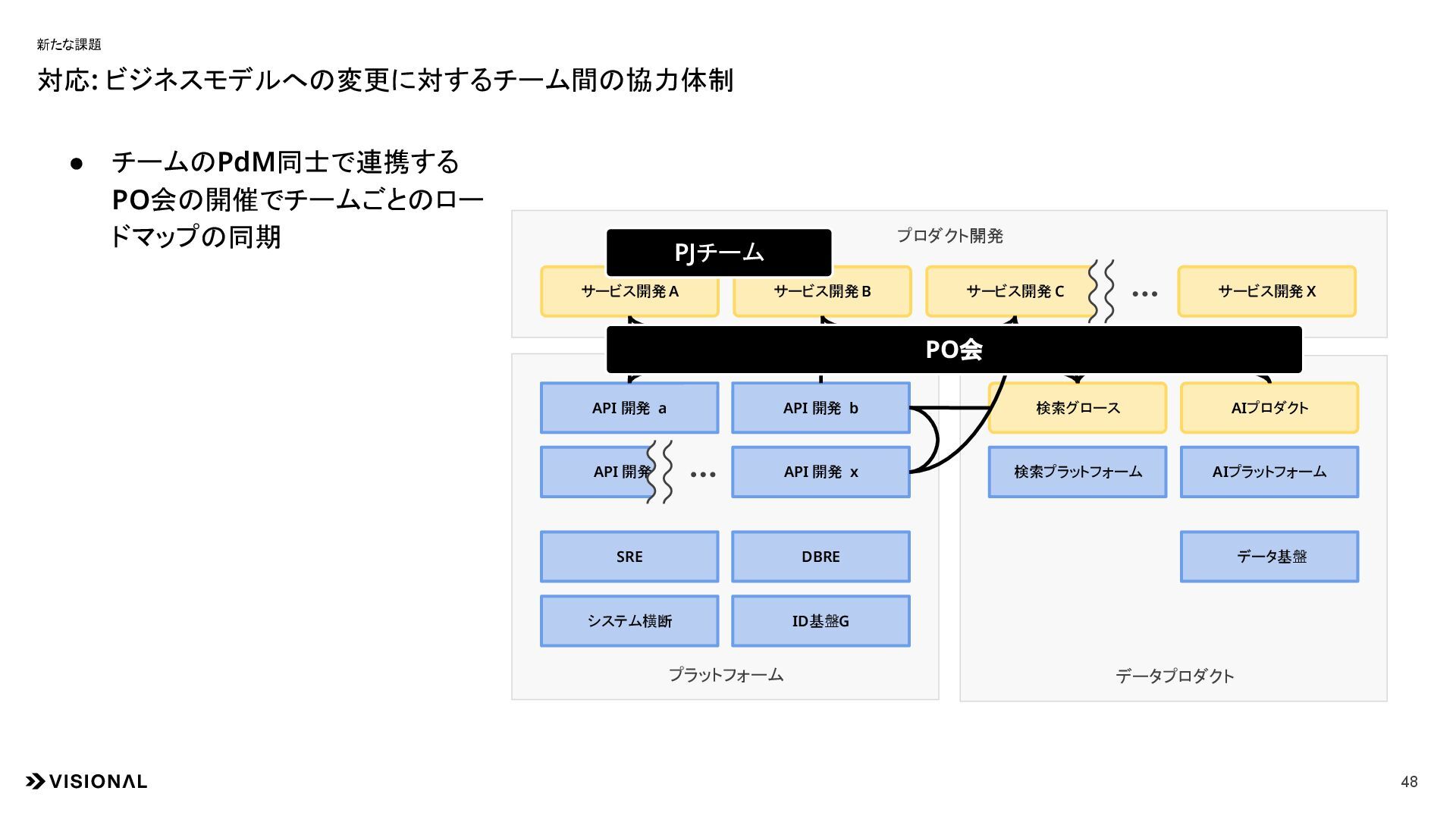Click the DBRE box
The image size is (1456, 819).
point(821,557)
